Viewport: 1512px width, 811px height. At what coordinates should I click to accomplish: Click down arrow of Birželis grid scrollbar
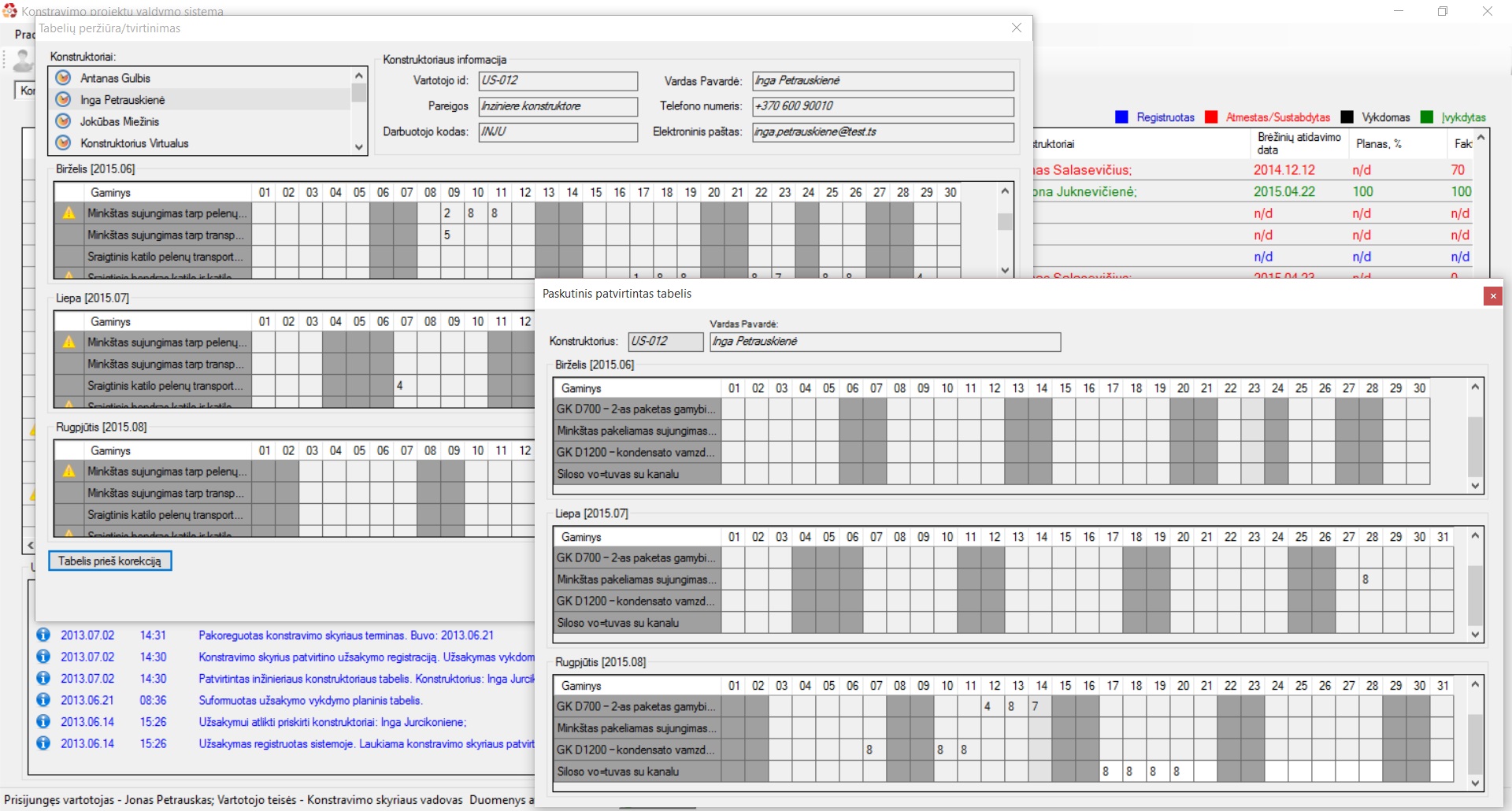(x=1005, y=269)
